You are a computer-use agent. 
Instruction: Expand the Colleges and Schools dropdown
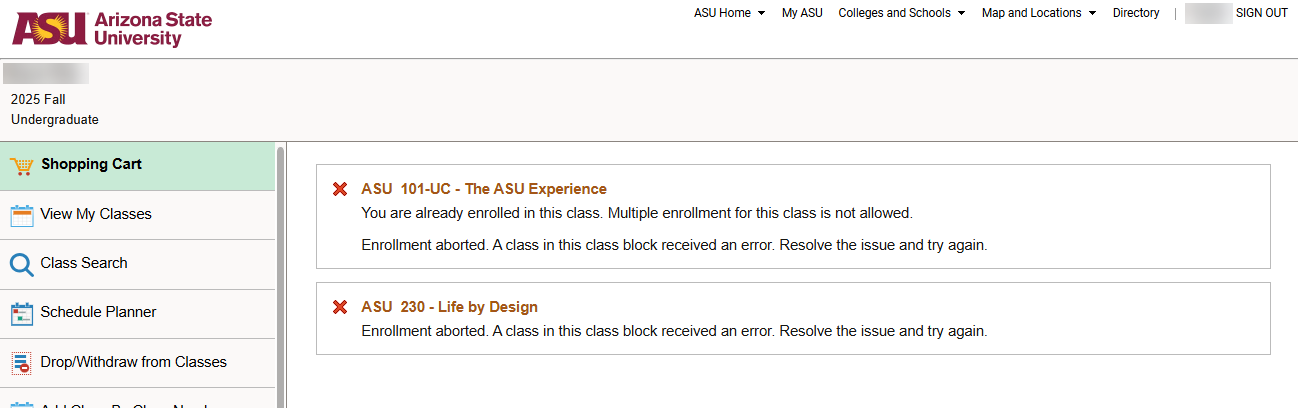click(901, 13)
